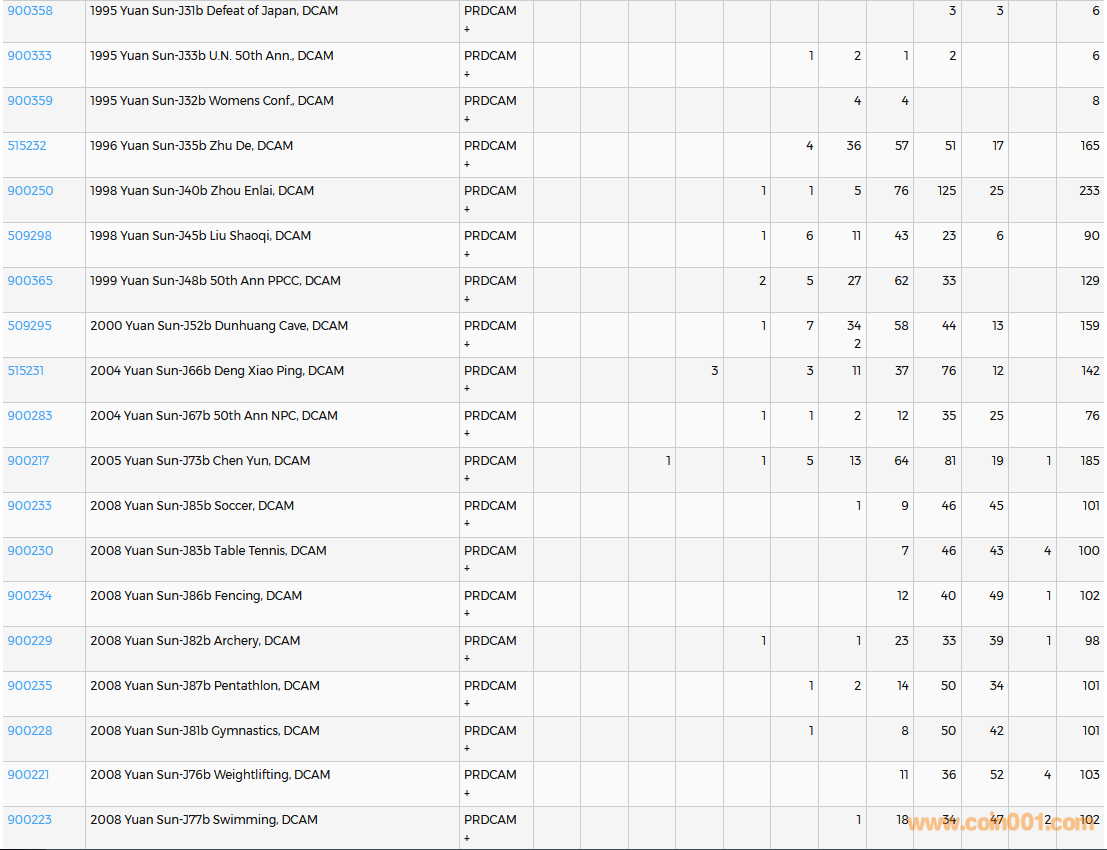Open coin ID link 900358
Viewport: 1107px width, 850px height.
[x=30, y=11]
